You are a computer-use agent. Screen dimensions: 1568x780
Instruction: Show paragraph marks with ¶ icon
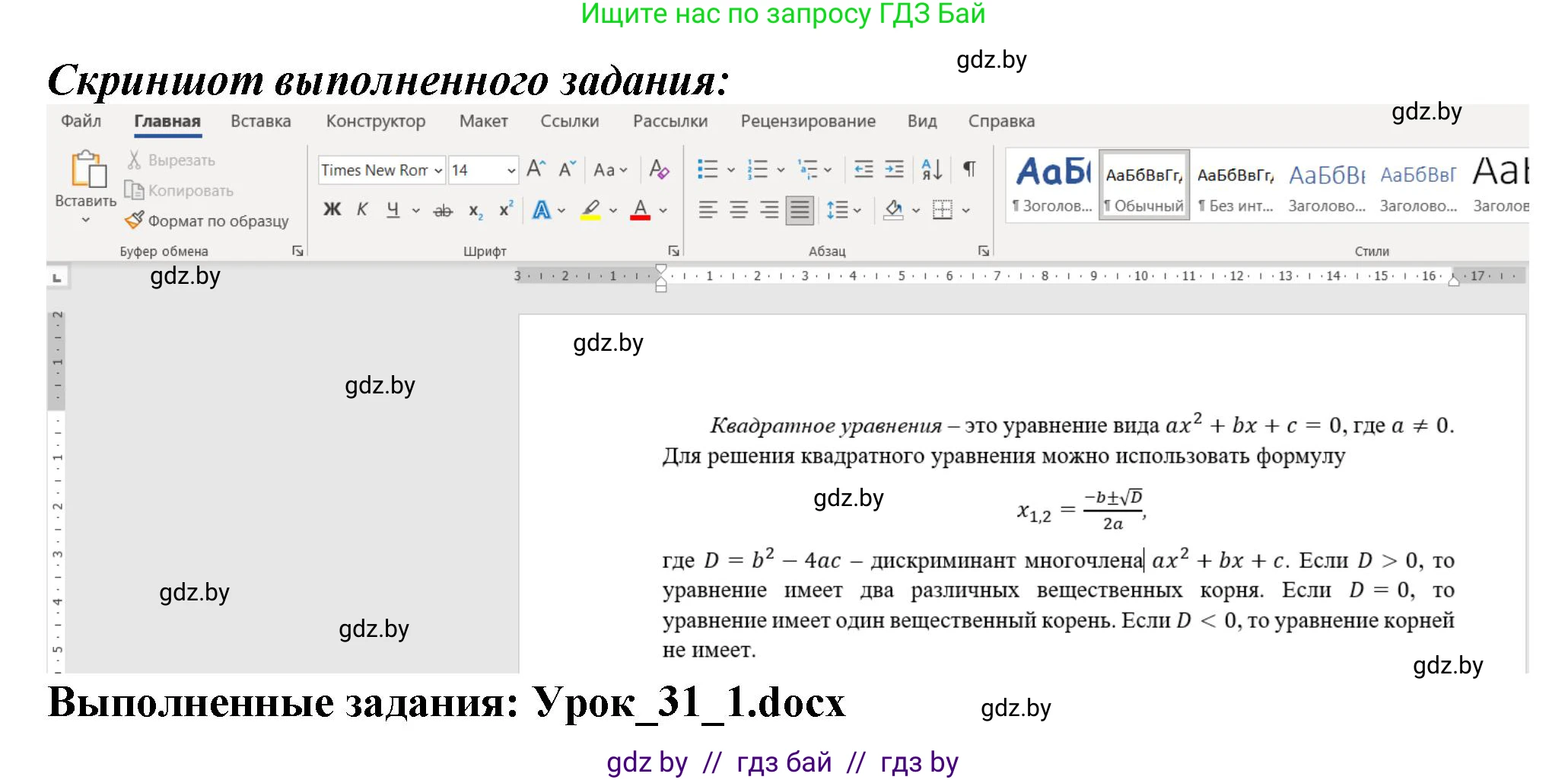pyautogui.click(x=968, y=169)
